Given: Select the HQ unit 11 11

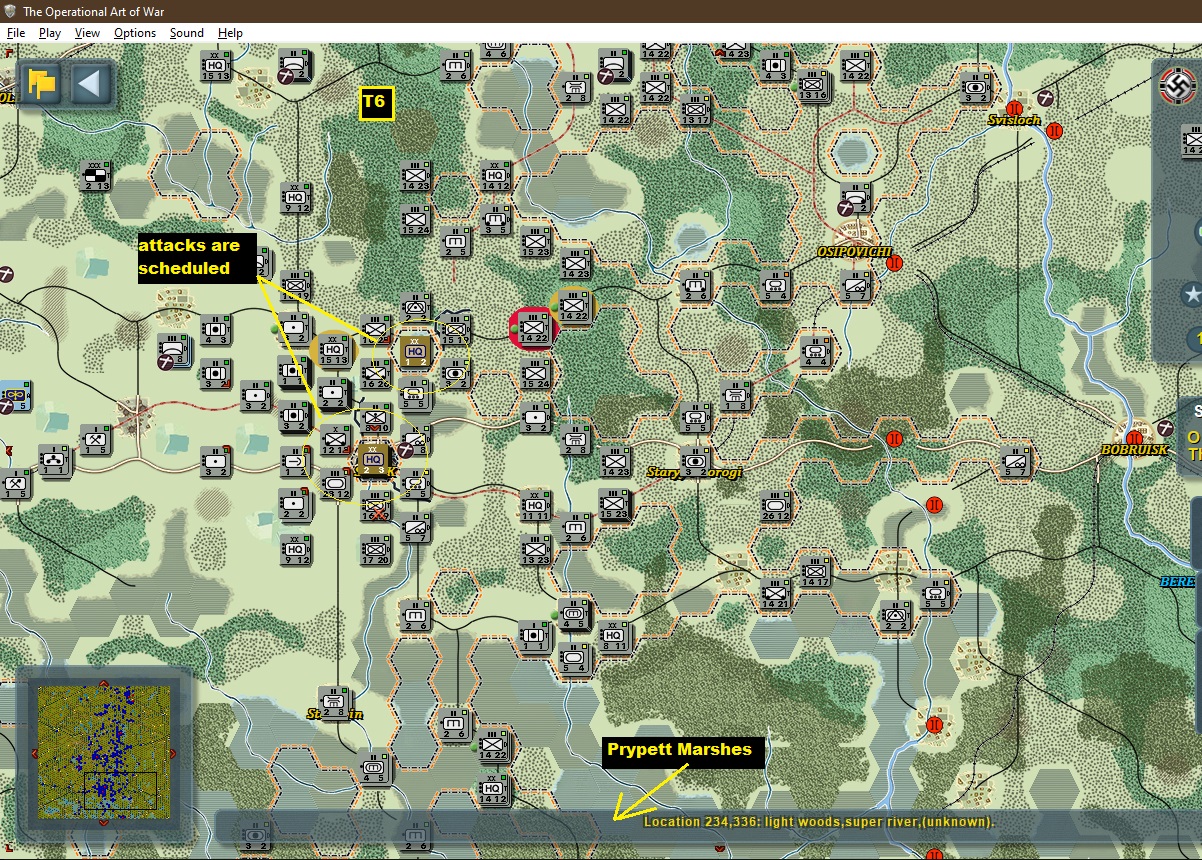Looking at the screenshot, I should click(535, 506).
